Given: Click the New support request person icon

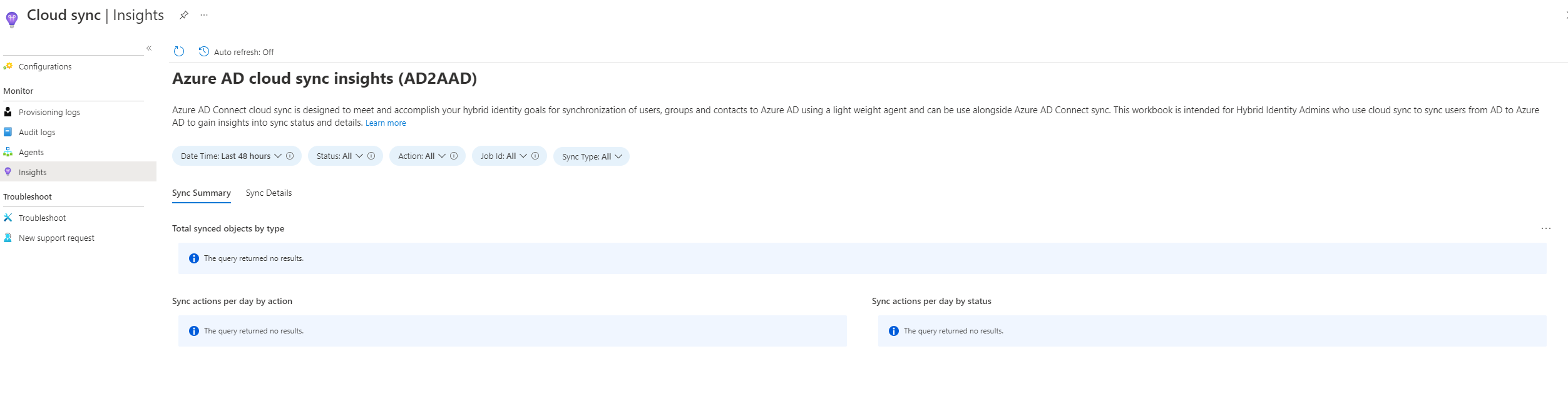Looking at the screenshot, I should (x=8, y=237).
